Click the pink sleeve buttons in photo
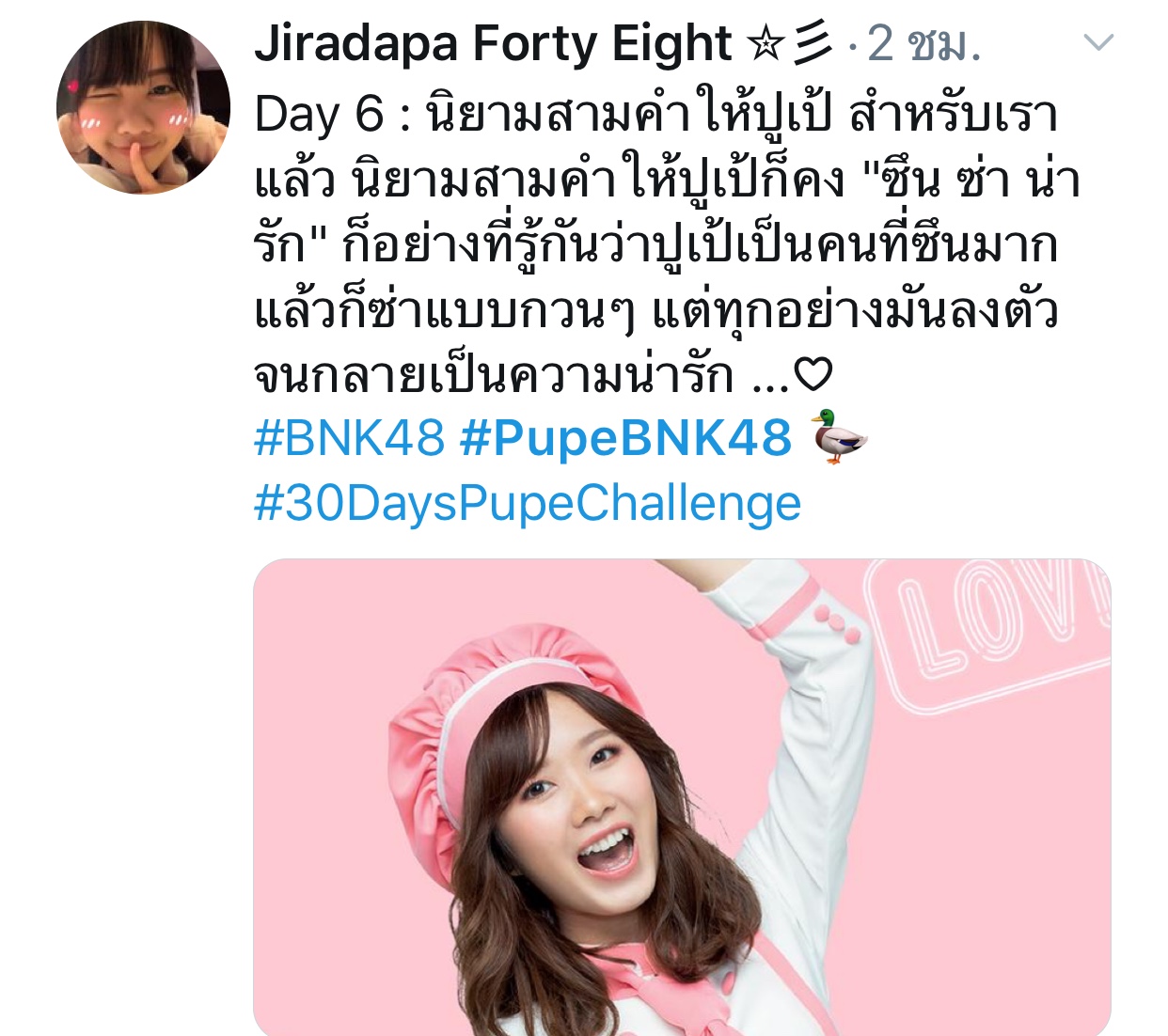Image resolution: width=1168 pixels, height=1036 pixels. coord(837,625)
